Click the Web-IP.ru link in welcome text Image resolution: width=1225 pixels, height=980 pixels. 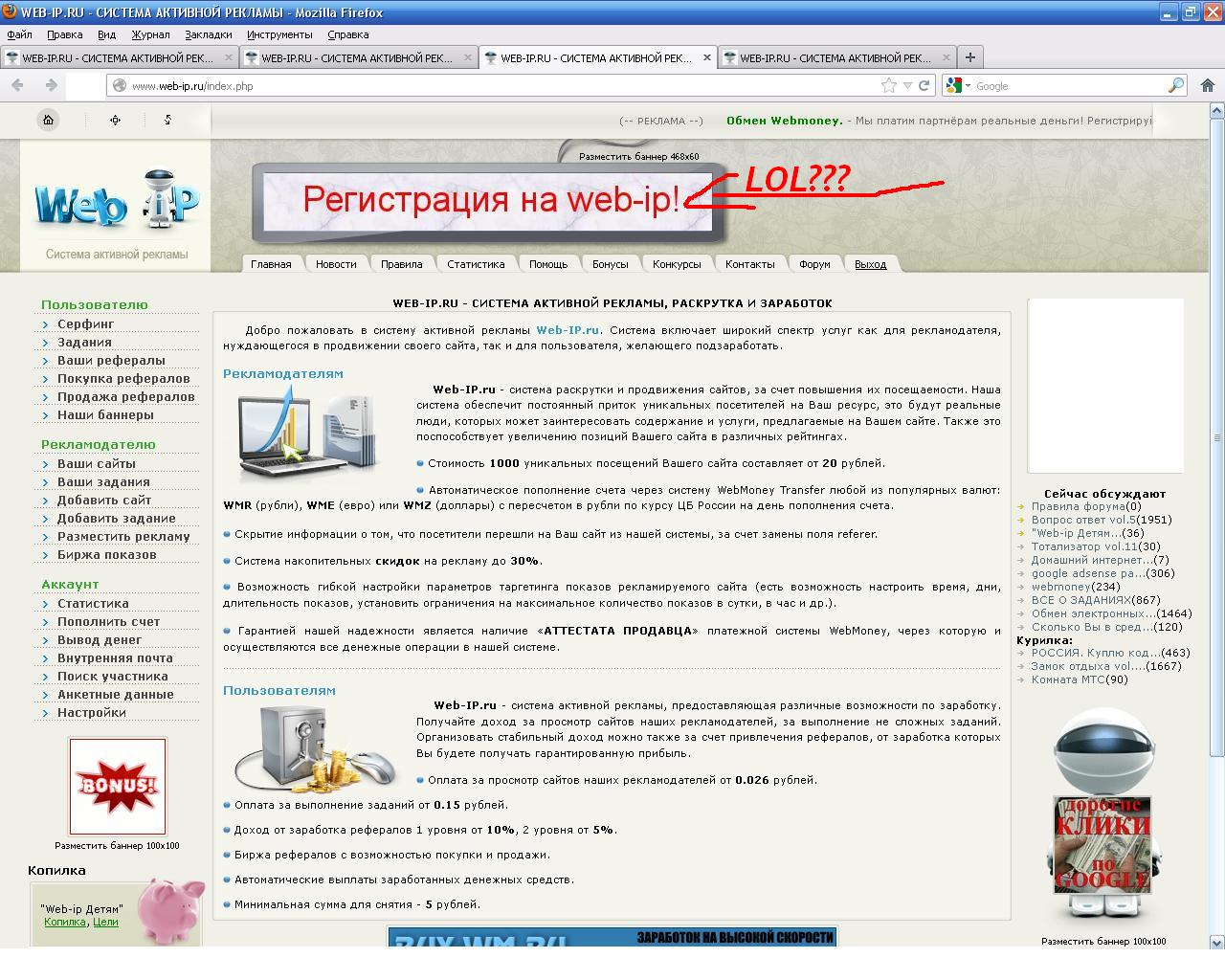(568, 330)
